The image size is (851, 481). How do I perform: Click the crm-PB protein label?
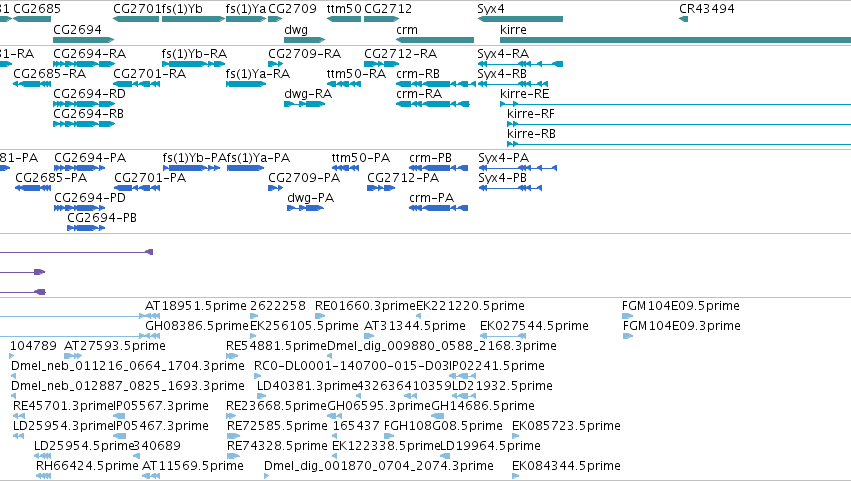coord(430,158)
